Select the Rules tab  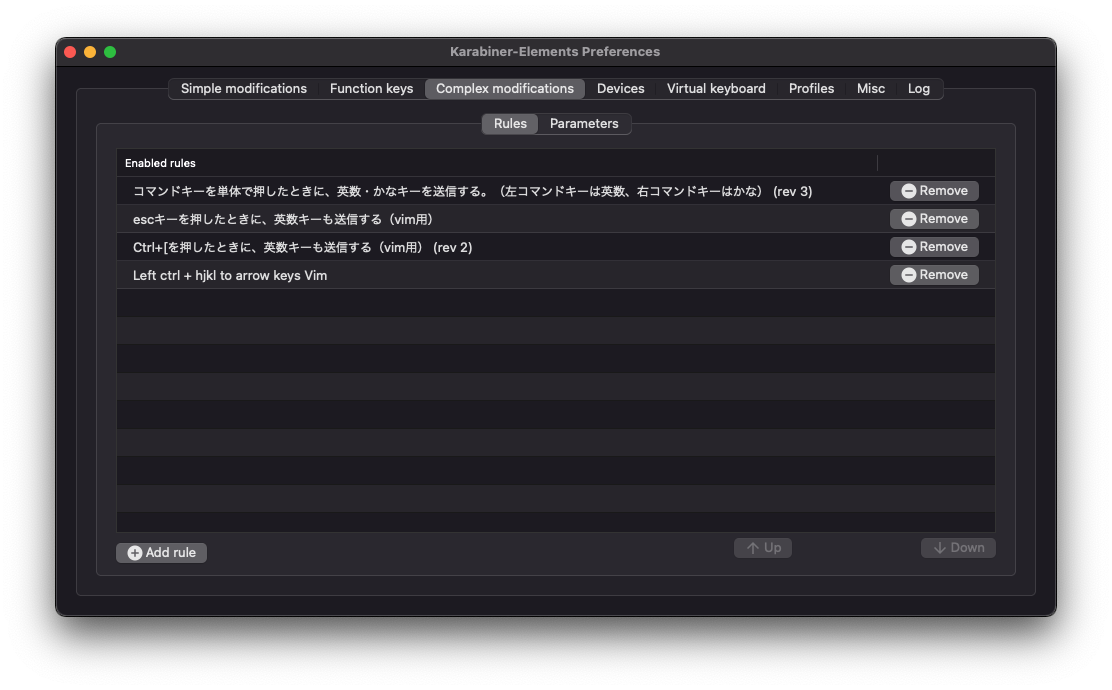510,123
